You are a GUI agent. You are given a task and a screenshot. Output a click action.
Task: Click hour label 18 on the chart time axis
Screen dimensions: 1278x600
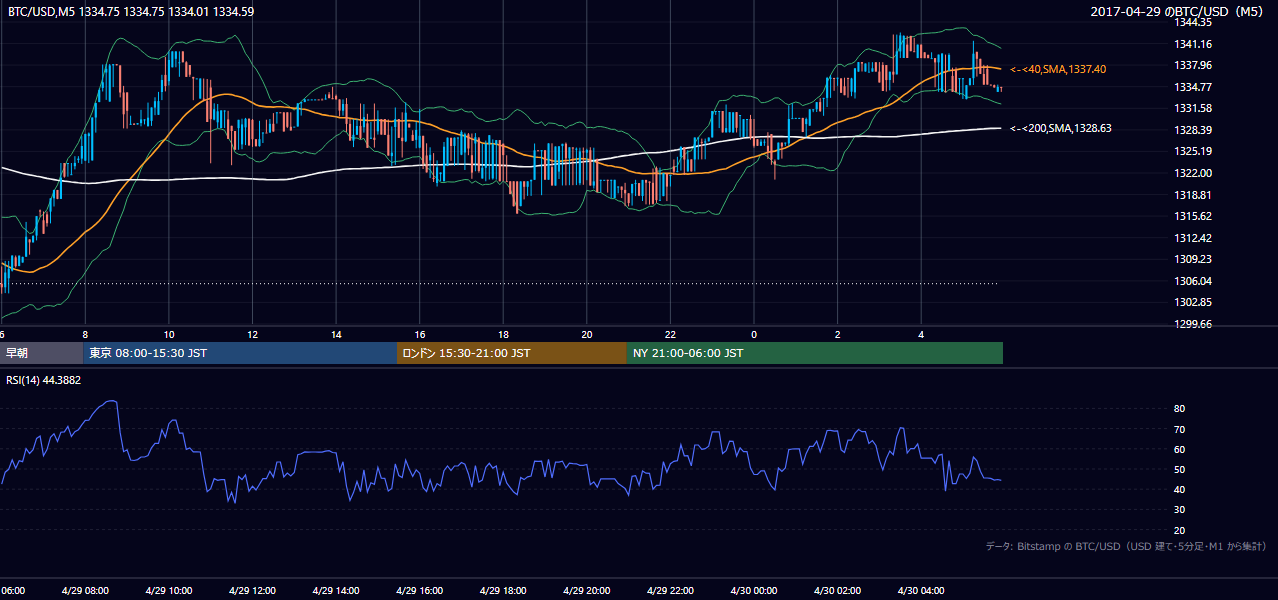coord(504,335)
